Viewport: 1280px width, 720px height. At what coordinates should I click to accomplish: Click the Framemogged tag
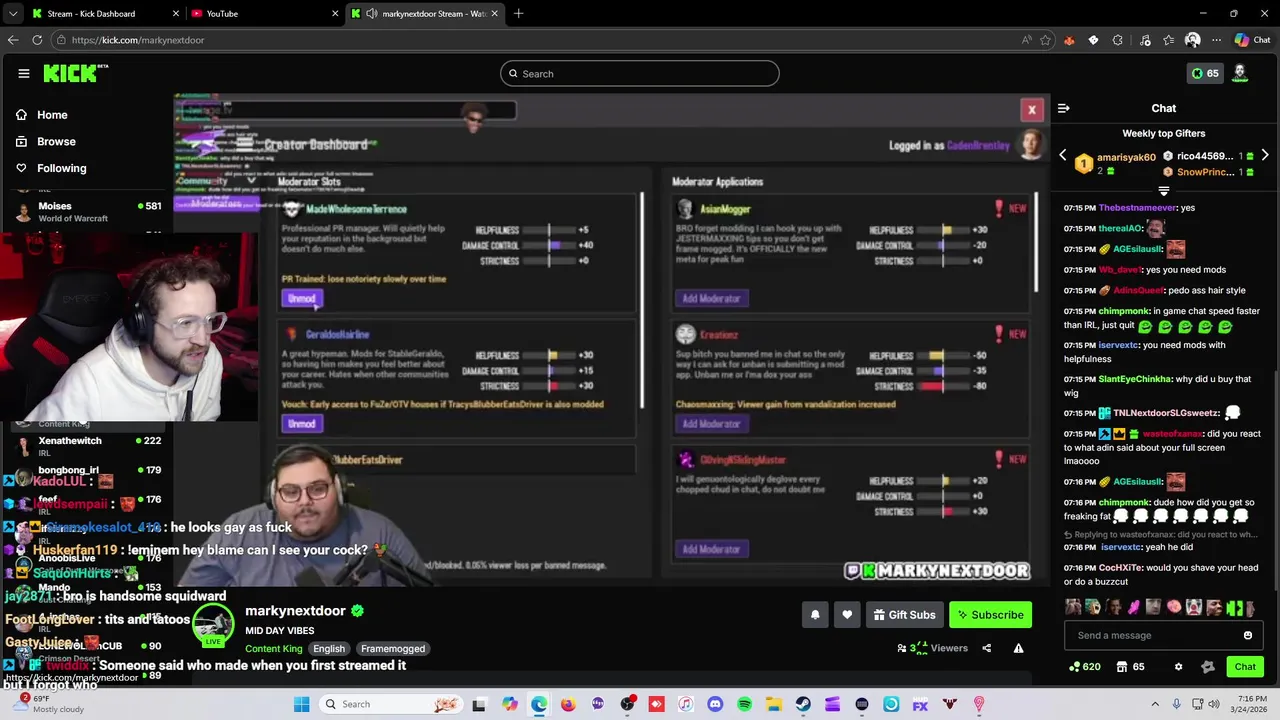(x=393, y=649)
